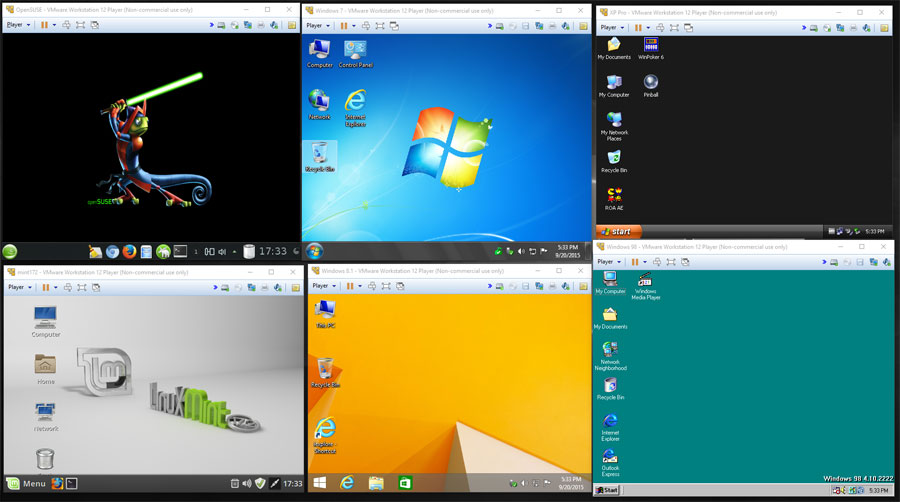The width and height of the screenshot is (900, 502).
Task: Launch Firefox from openSUSE panel
Action: point(129,251)
